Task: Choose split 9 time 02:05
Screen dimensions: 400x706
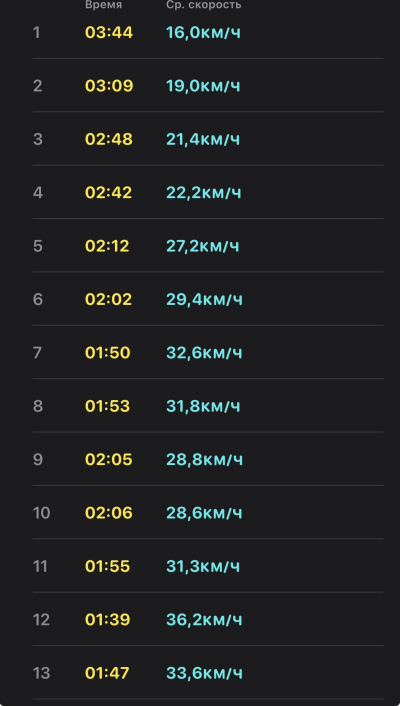Action: tap(109, 459)
